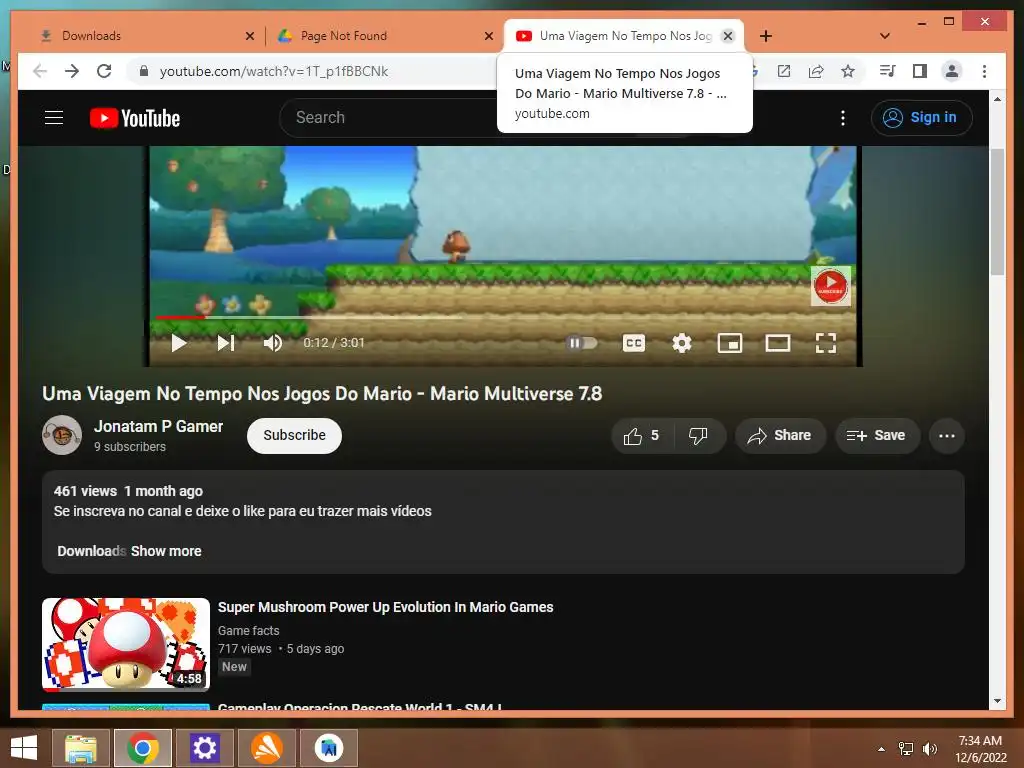This screenshot has width=1024, height=768.
Task: Subscribe to Jonatam P Gamer
Action: 294,436
